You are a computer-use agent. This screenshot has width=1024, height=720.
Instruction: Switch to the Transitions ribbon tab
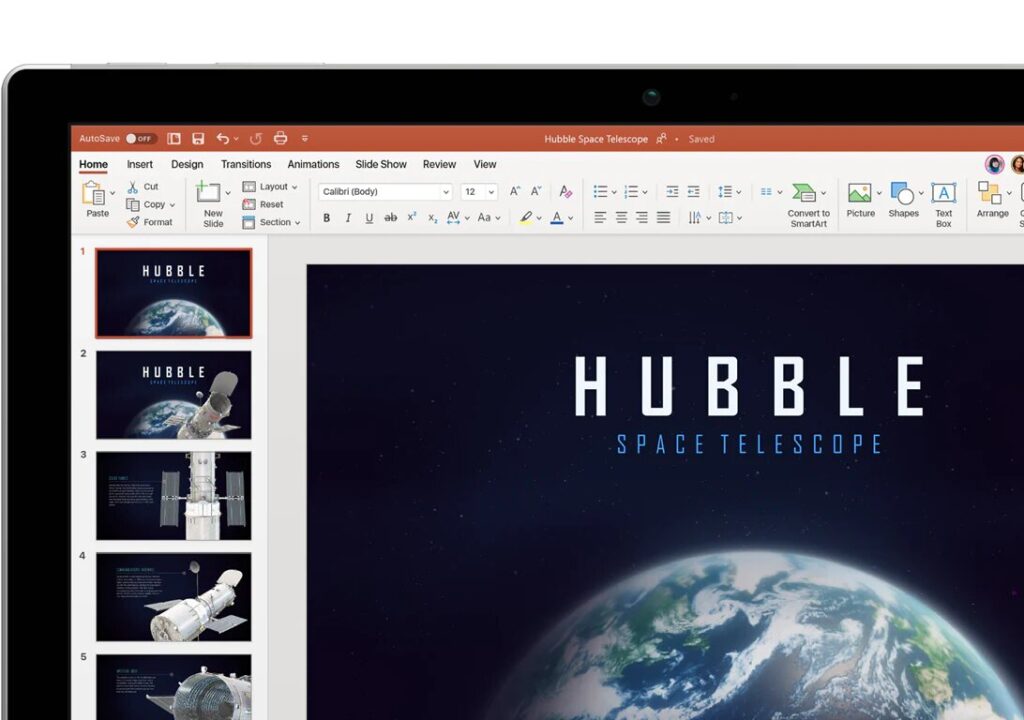(x=246, y=164)
